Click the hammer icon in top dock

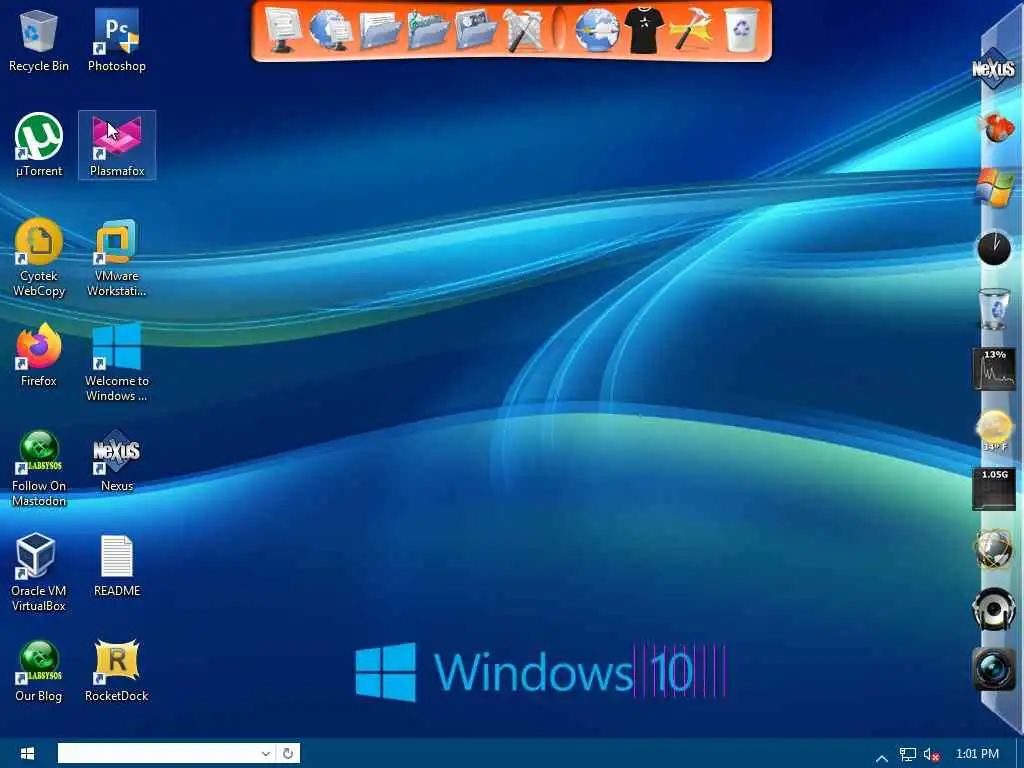tap(690, 30)
